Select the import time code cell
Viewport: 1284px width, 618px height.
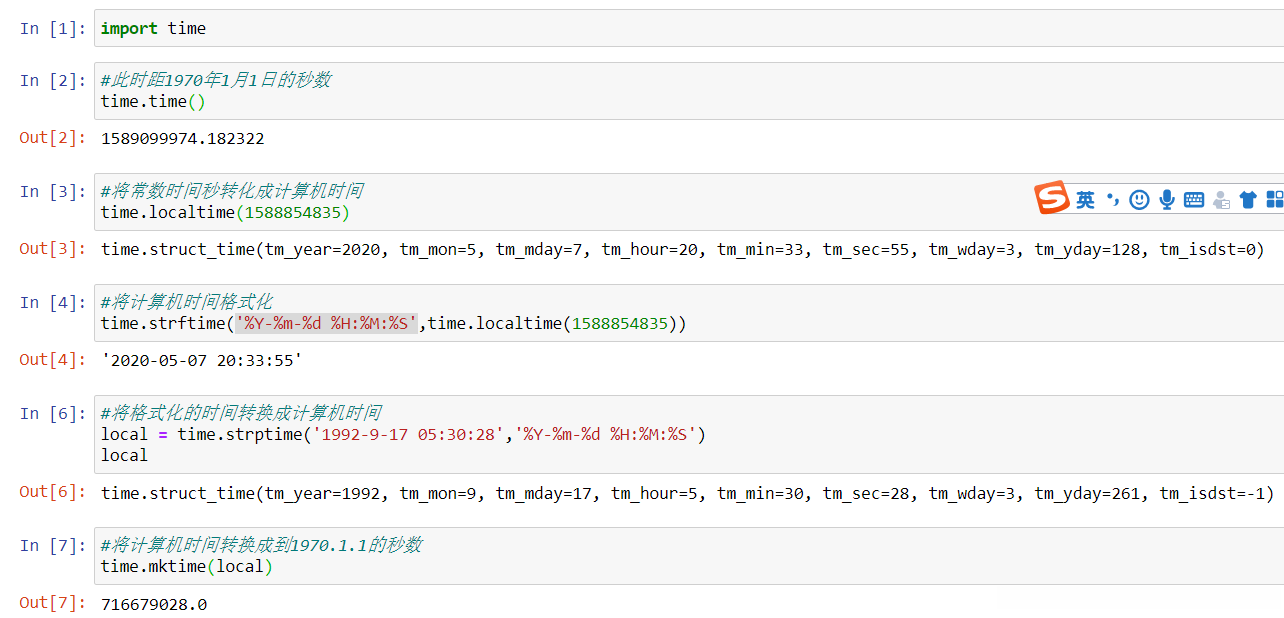(x=600, y=29)
